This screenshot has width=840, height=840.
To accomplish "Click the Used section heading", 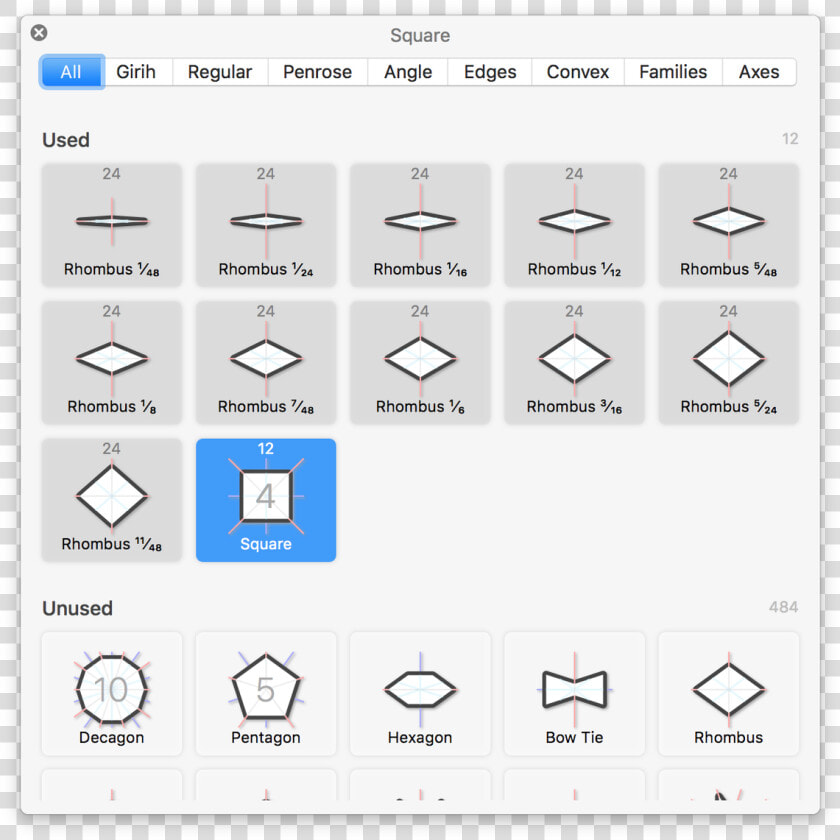I will coord(66,140).
